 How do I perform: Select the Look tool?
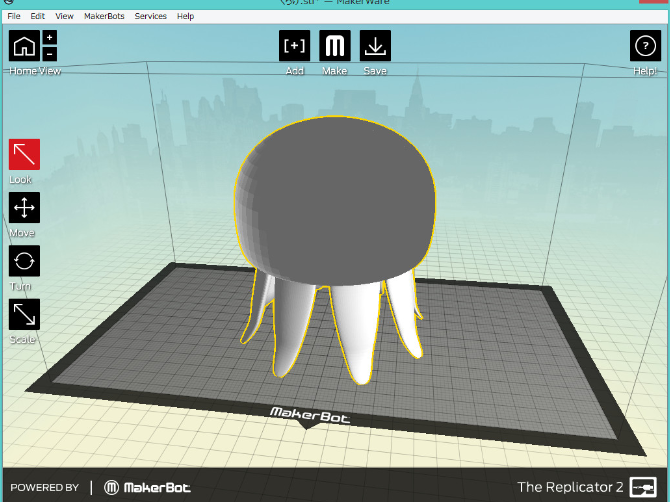point(24,154)
